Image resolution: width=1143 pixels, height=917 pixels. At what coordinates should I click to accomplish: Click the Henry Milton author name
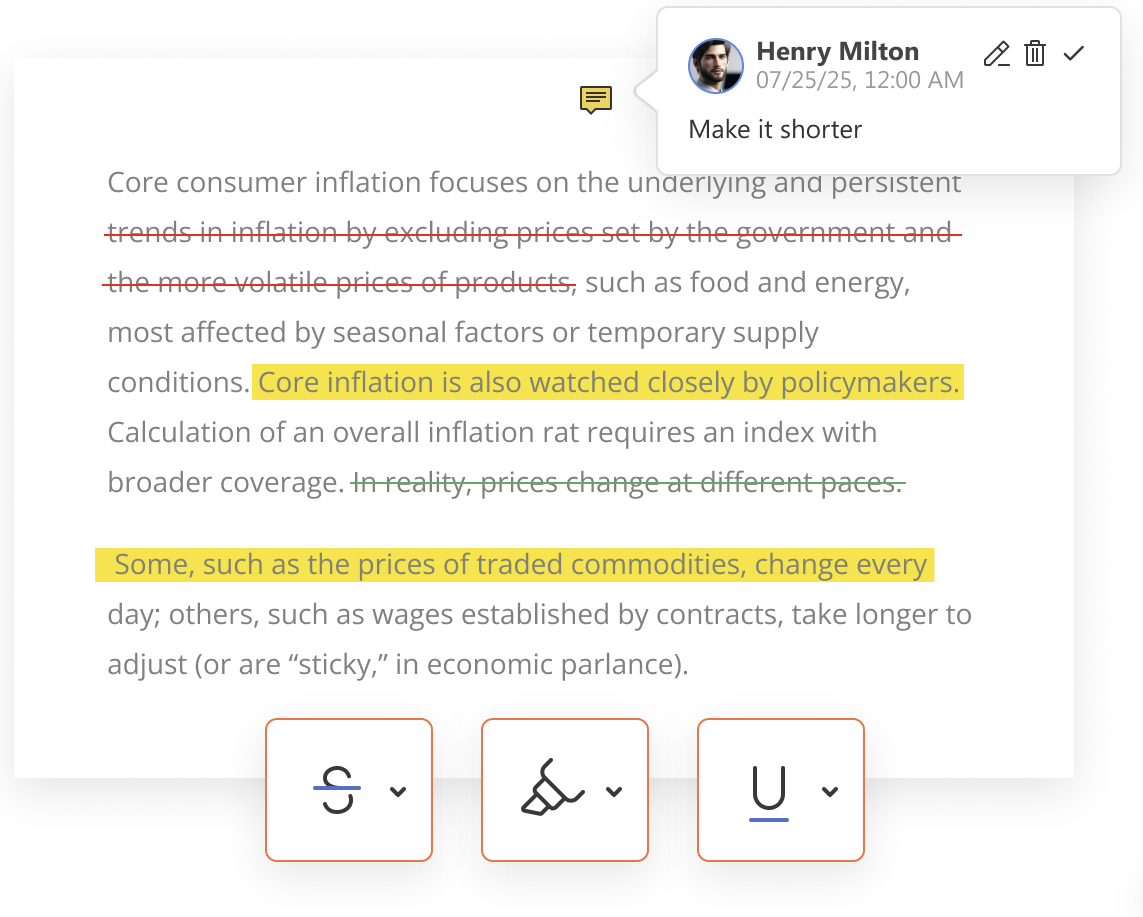(837, 51)
